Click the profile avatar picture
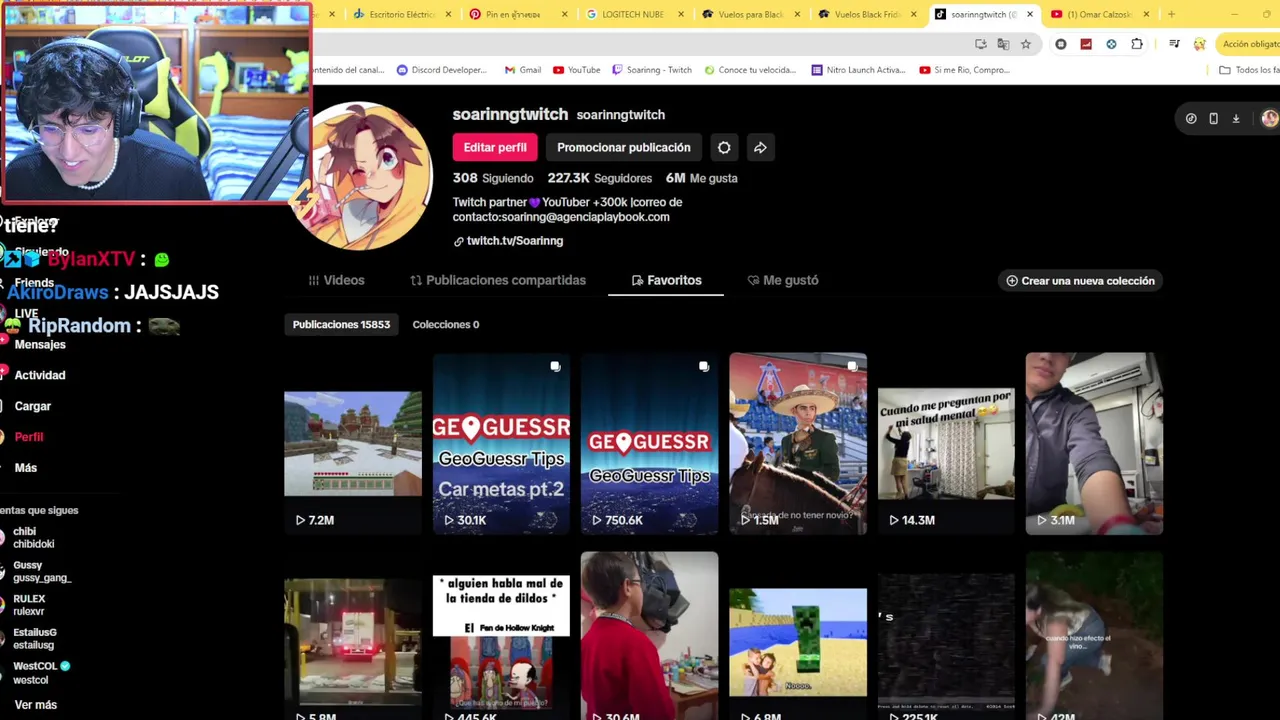The width and height of the screenshot is (1280, 720). [x=366, y=176]
